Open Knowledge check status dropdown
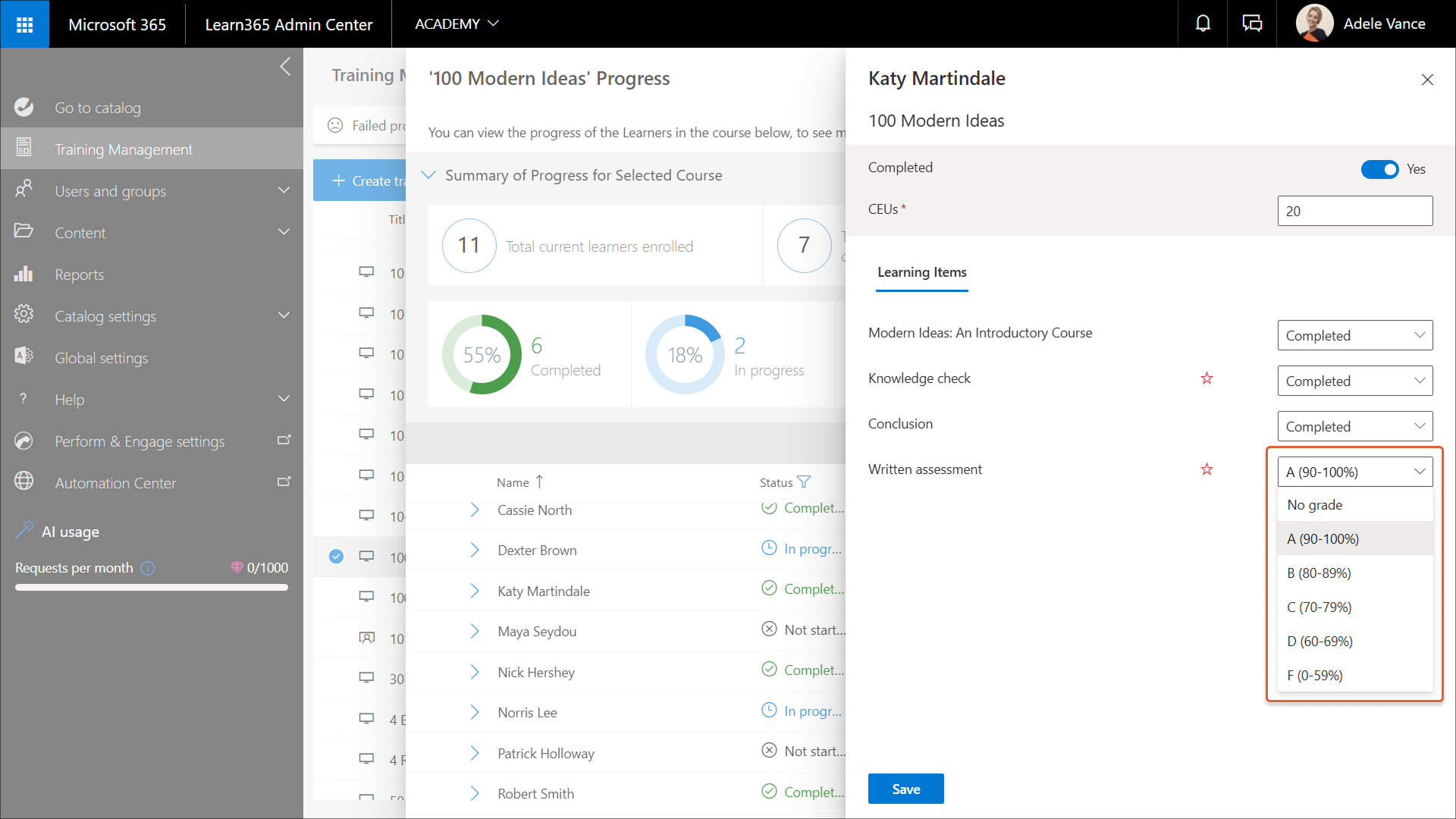1456x819 pixels. tap(1354, 381)
